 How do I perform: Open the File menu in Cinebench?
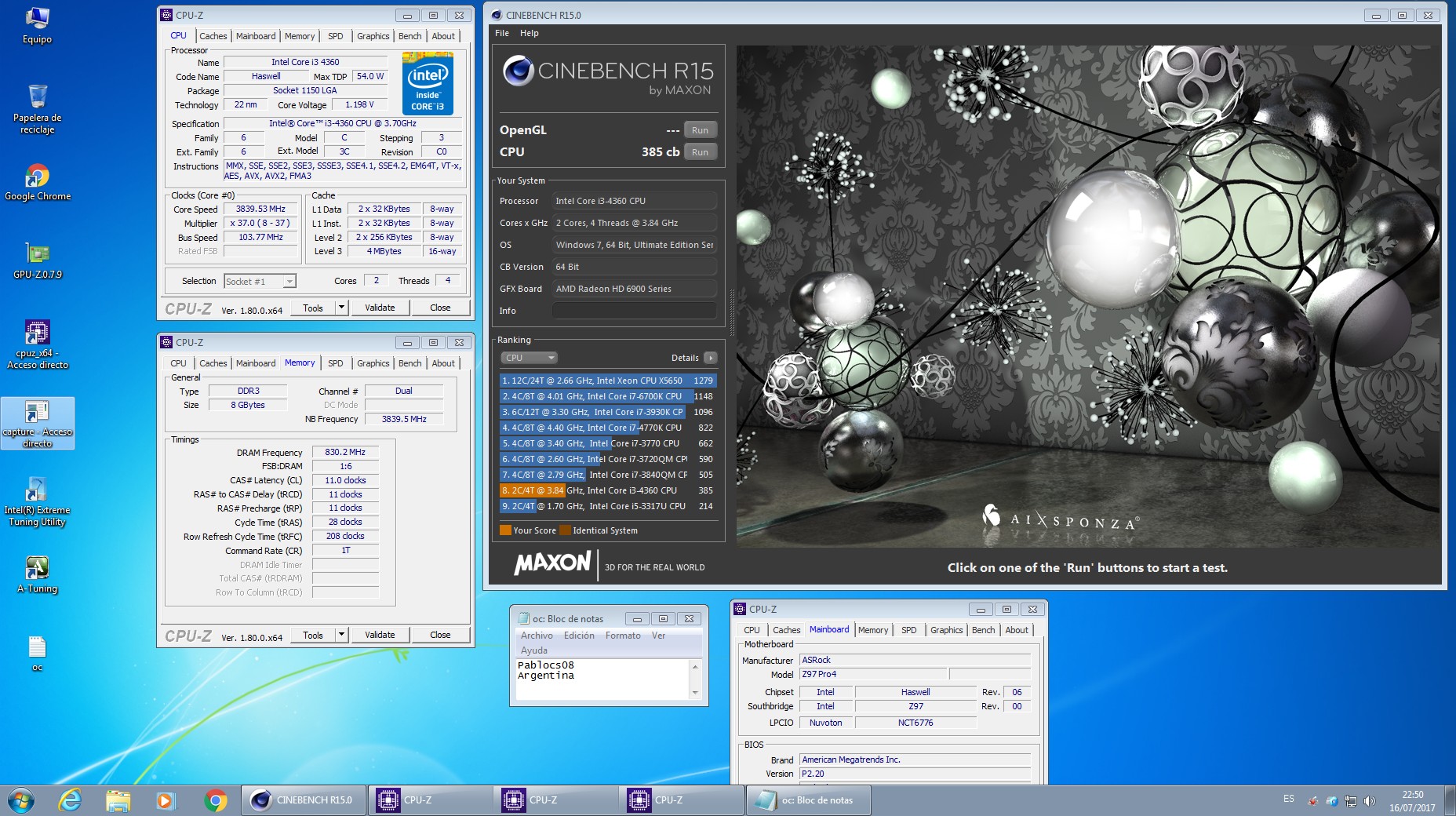[x=502, y=33]
